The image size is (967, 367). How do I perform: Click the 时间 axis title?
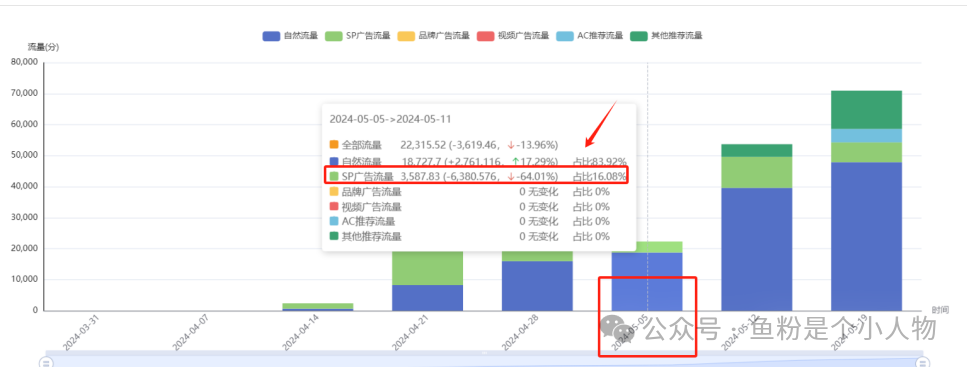(x=940, y=310)
